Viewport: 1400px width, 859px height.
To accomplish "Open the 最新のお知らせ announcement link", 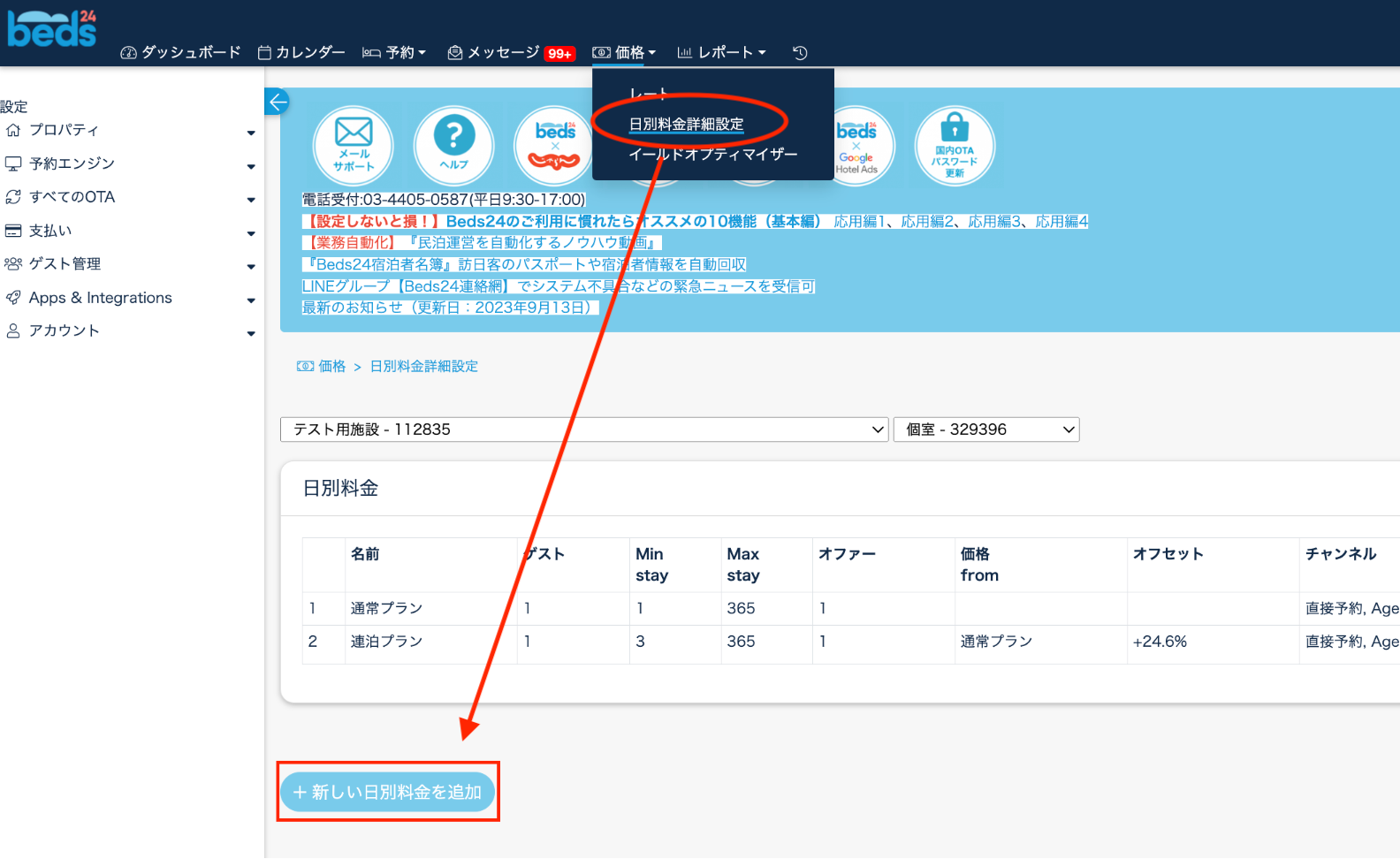I will 449,308.
